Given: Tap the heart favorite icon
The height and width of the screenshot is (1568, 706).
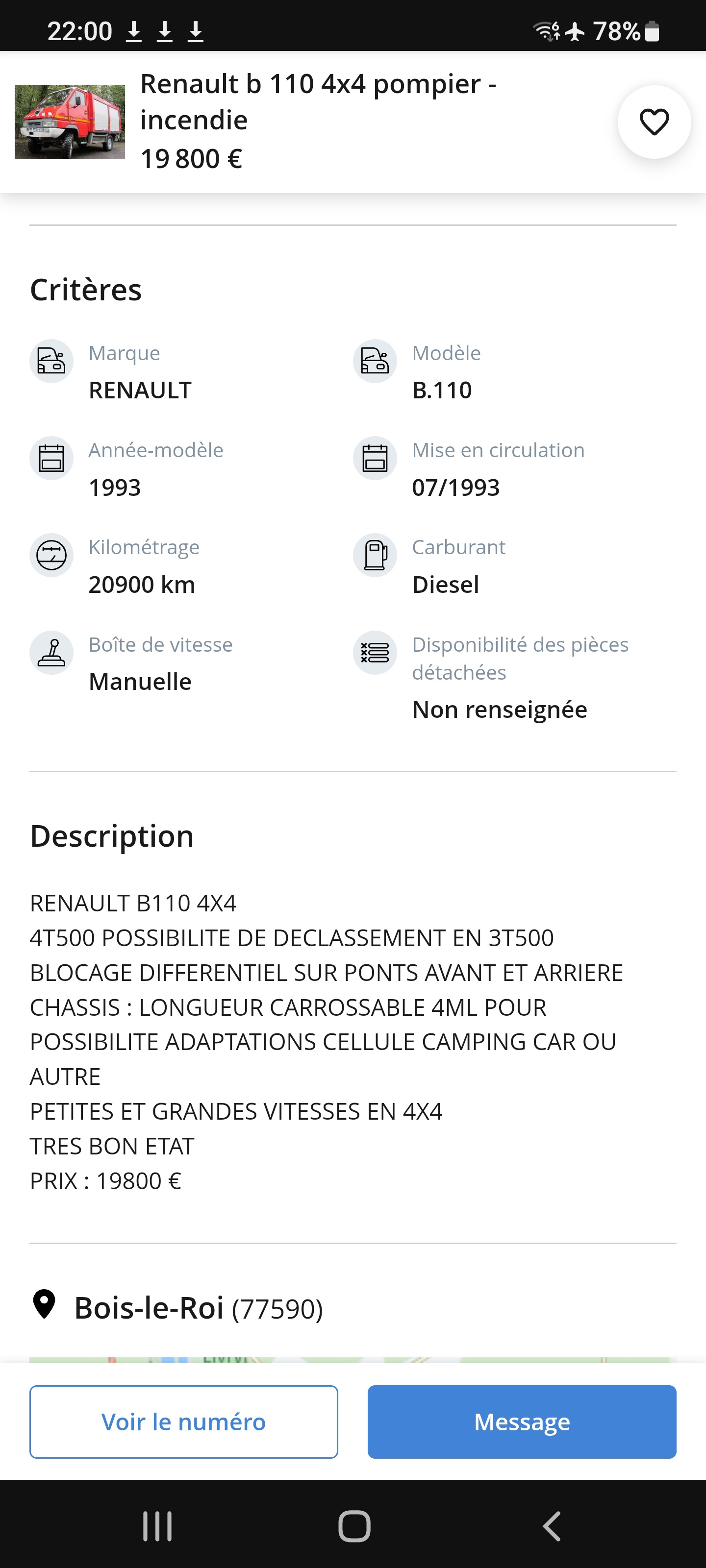Looking at the screenshot, I should (654, 122).
